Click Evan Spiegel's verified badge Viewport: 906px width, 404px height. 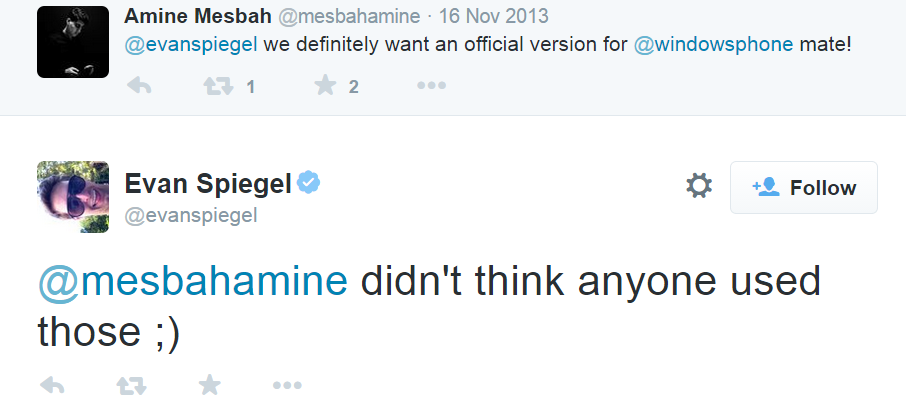point(309,183)
